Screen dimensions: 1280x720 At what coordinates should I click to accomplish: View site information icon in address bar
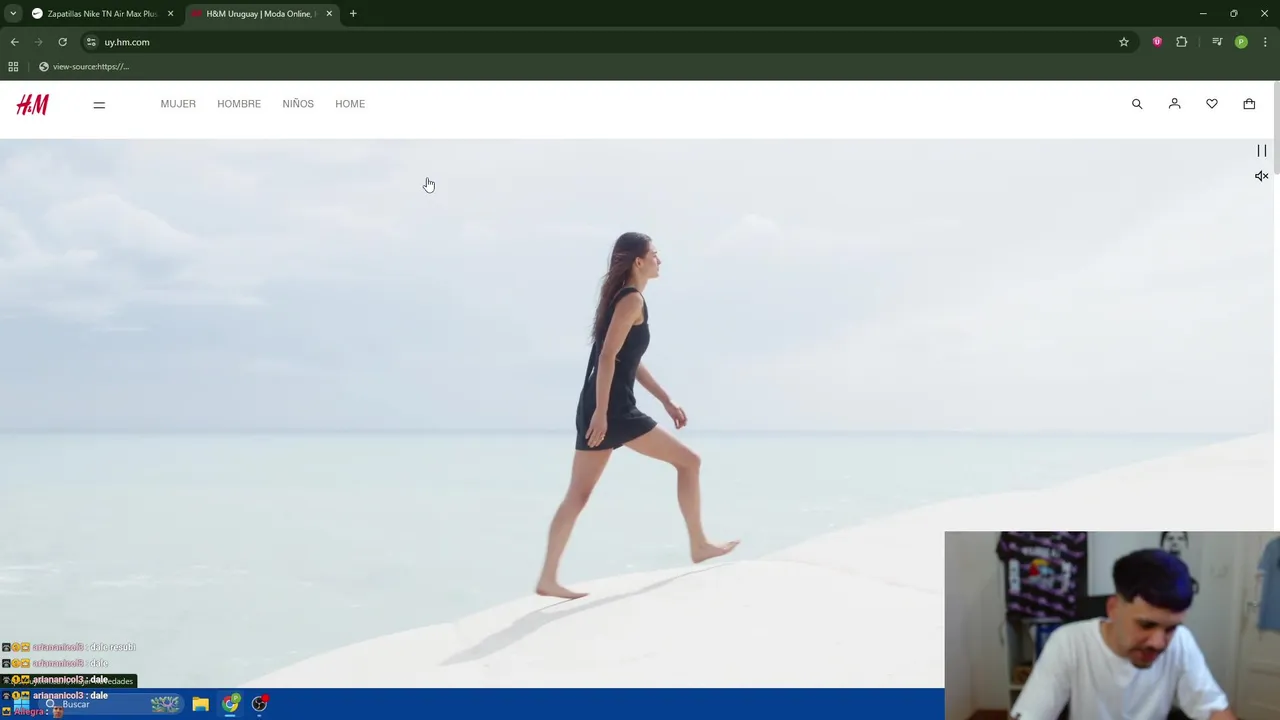pos(91,42)
